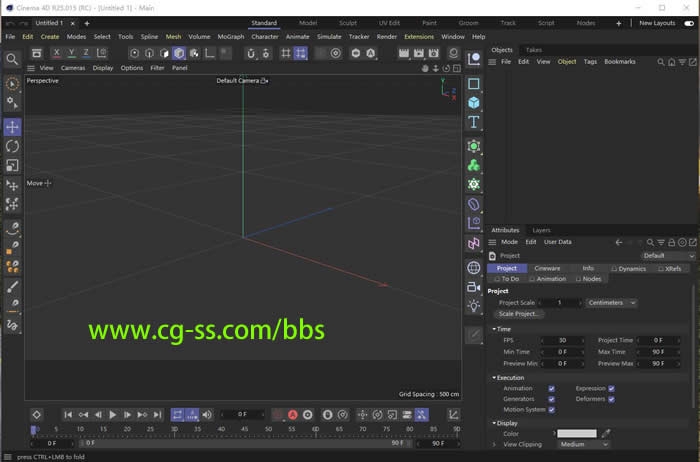Image resolution: width=700 pixels, height=462 pixels.
Task: Click the Cube primitive object icon
Action: click(474, 103)
